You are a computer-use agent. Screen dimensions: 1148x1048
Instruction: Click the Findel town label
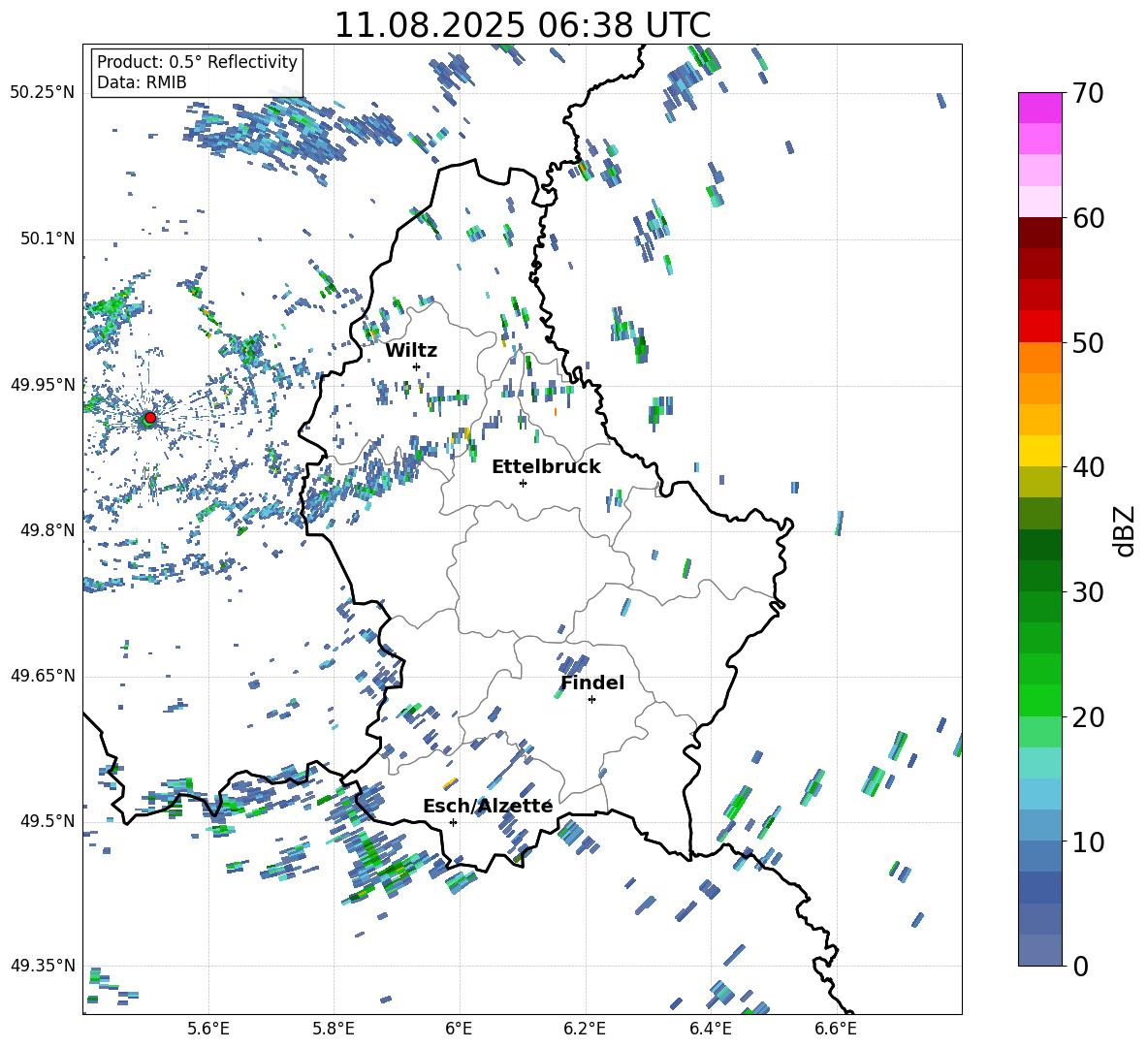(x=592, y=683)
